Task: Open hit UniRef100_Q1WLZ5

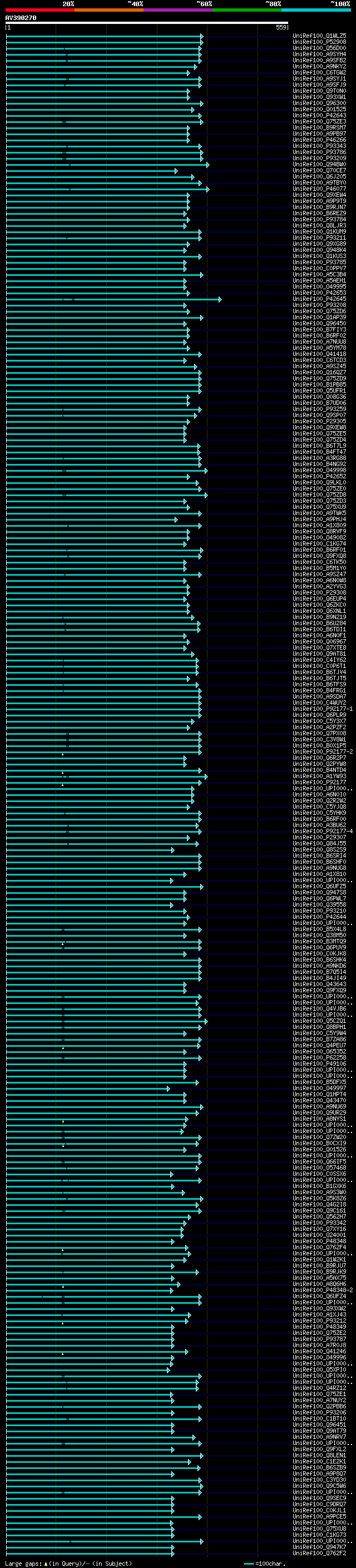Action: coord(319,36)
